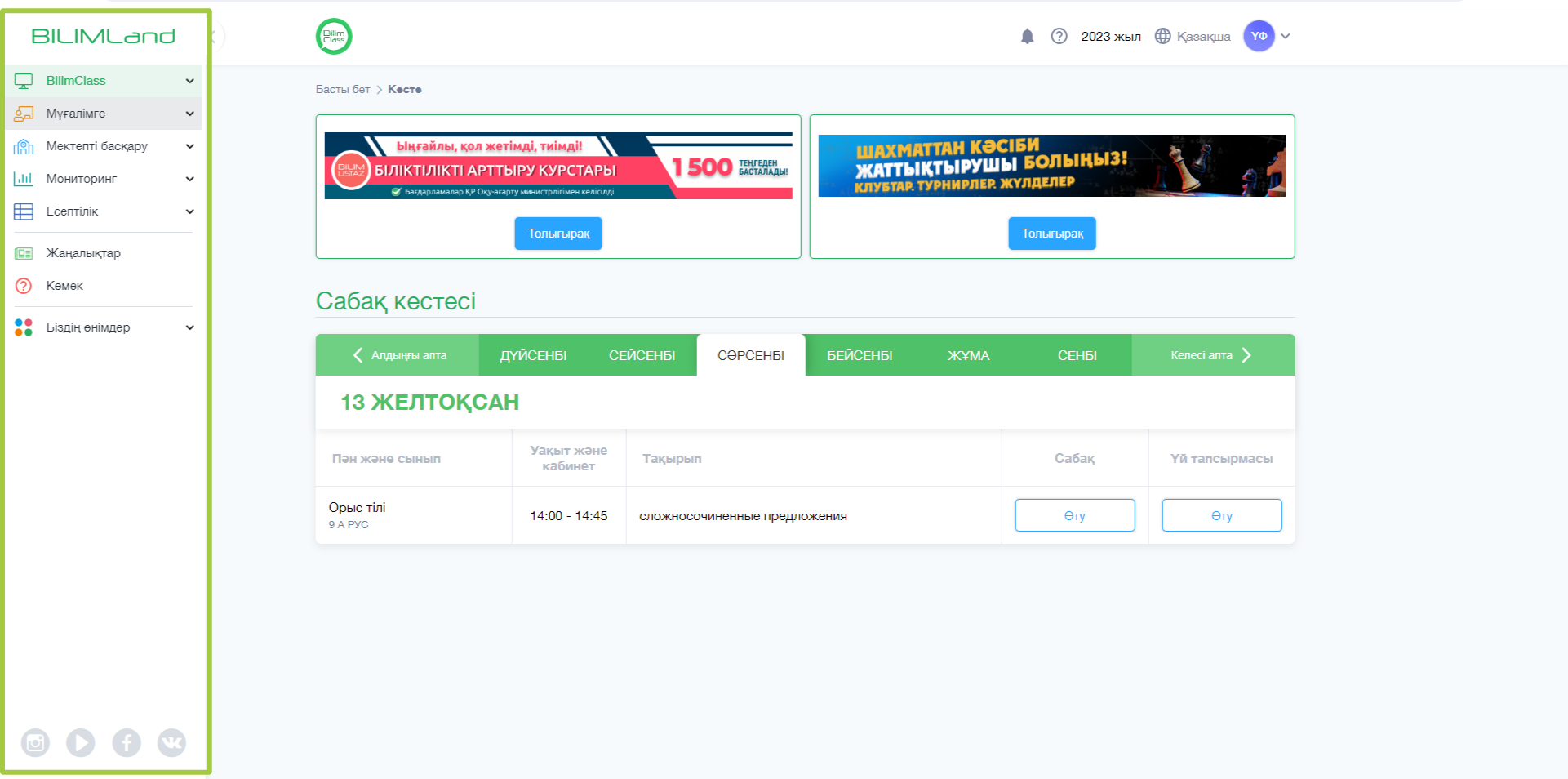Select the СЕНБІ tab
Screen dimensions: 1568x779
tap(1077, 355)
